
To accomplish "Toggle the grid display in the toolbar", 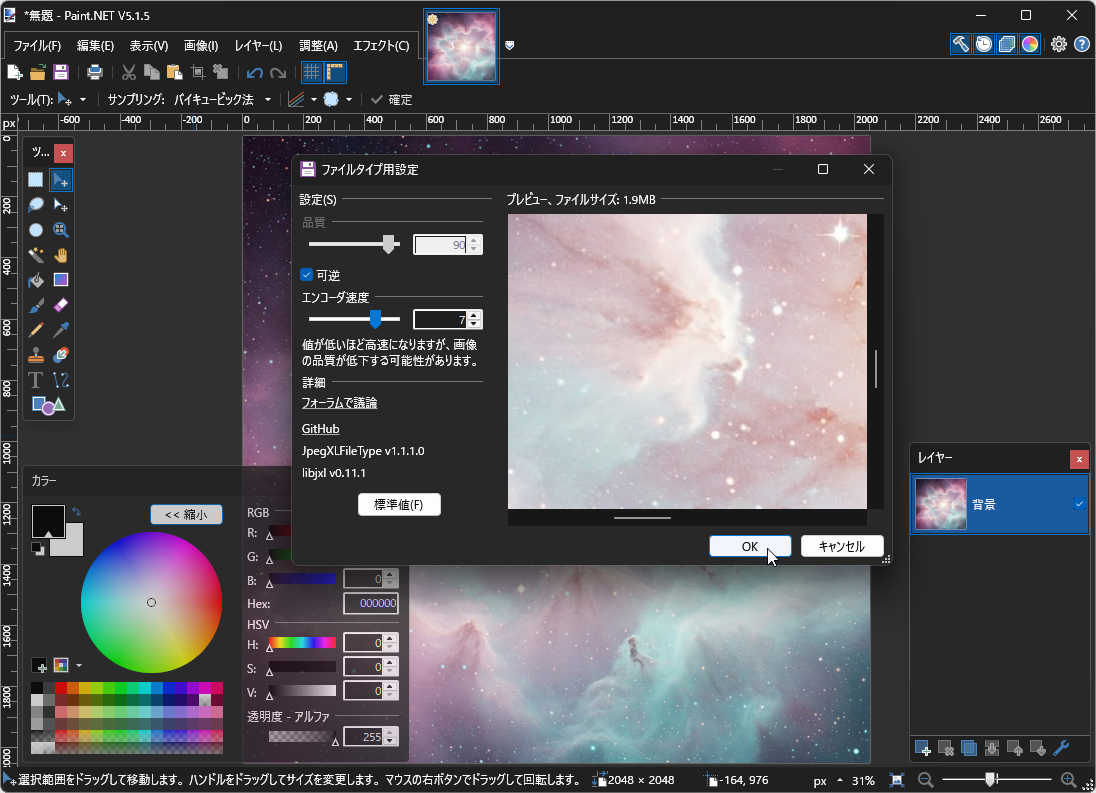I will click(x=311, y=72).
